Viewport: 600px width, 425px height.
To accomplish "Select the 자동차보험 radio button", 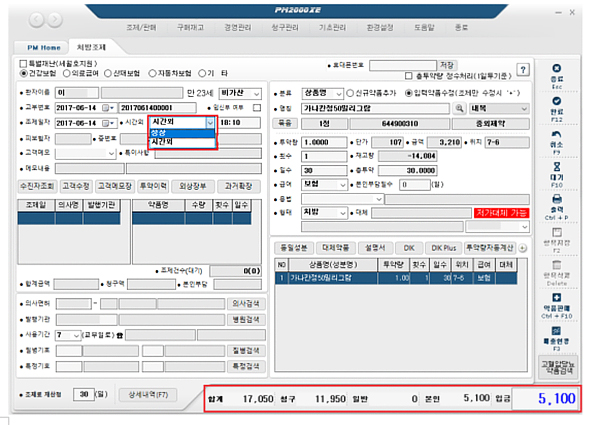I will [152, 73].
